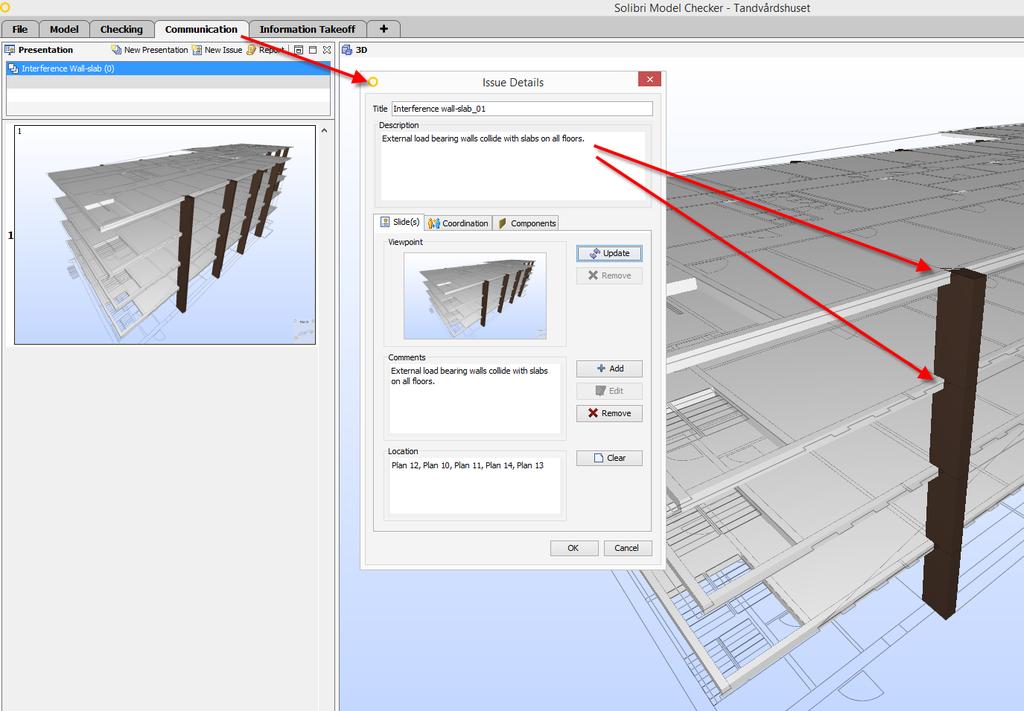This screenshot has width=1024, height=711.
Task: Click the 3D view panel icon
Action: pos(347,50)
